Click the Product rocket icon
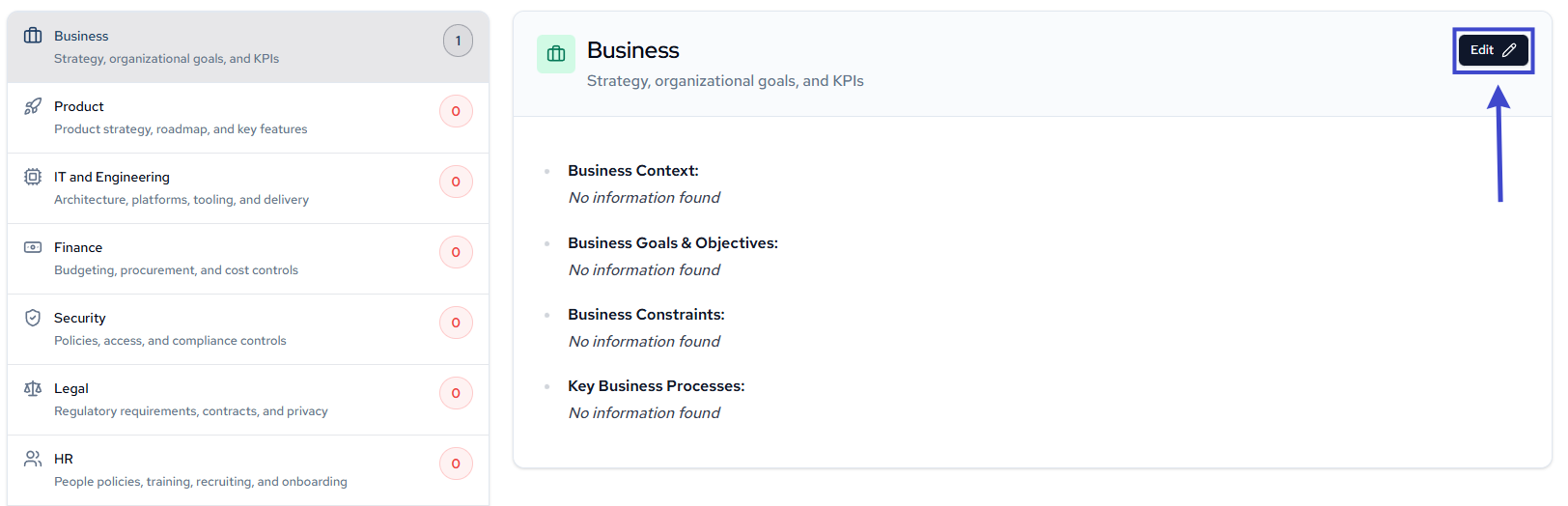1568x506 pixels. pyautogui.click(x=33, y=106)
